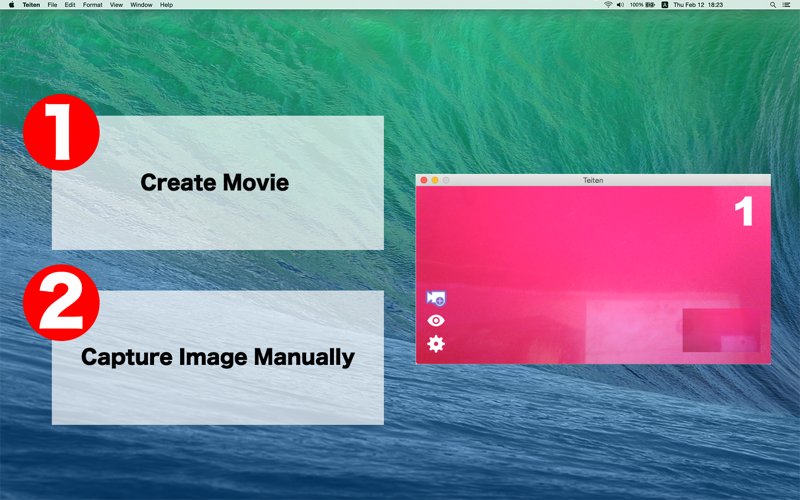
Task: Click the create movie camera icon
Action: coord(436,298)
